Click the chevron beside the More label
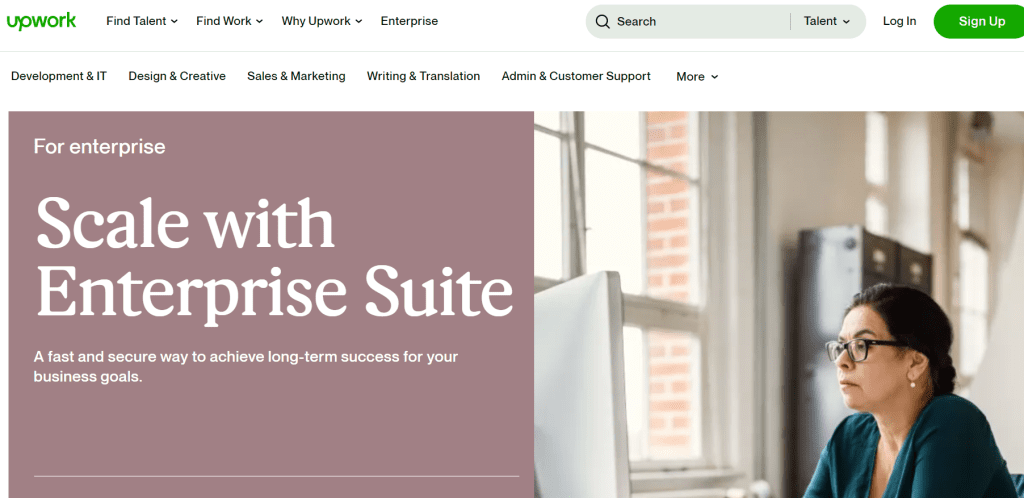The image size is (1024, 498). pyautogui.click(x=714, y=77)
